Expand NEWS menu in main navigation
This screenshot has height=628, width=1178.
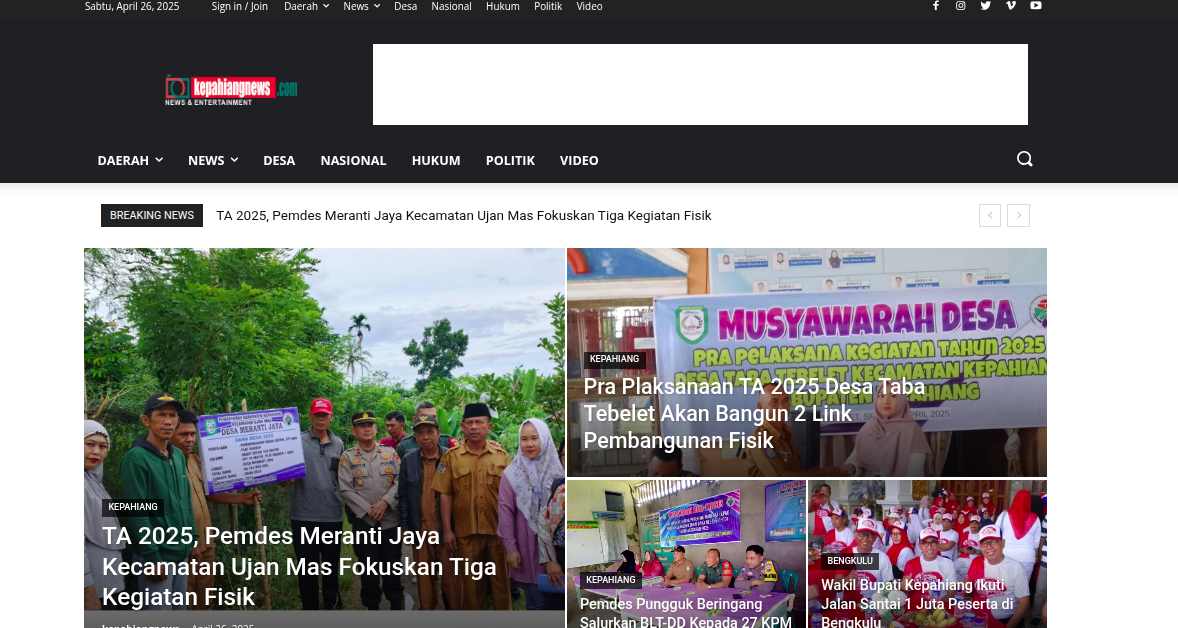213,160
